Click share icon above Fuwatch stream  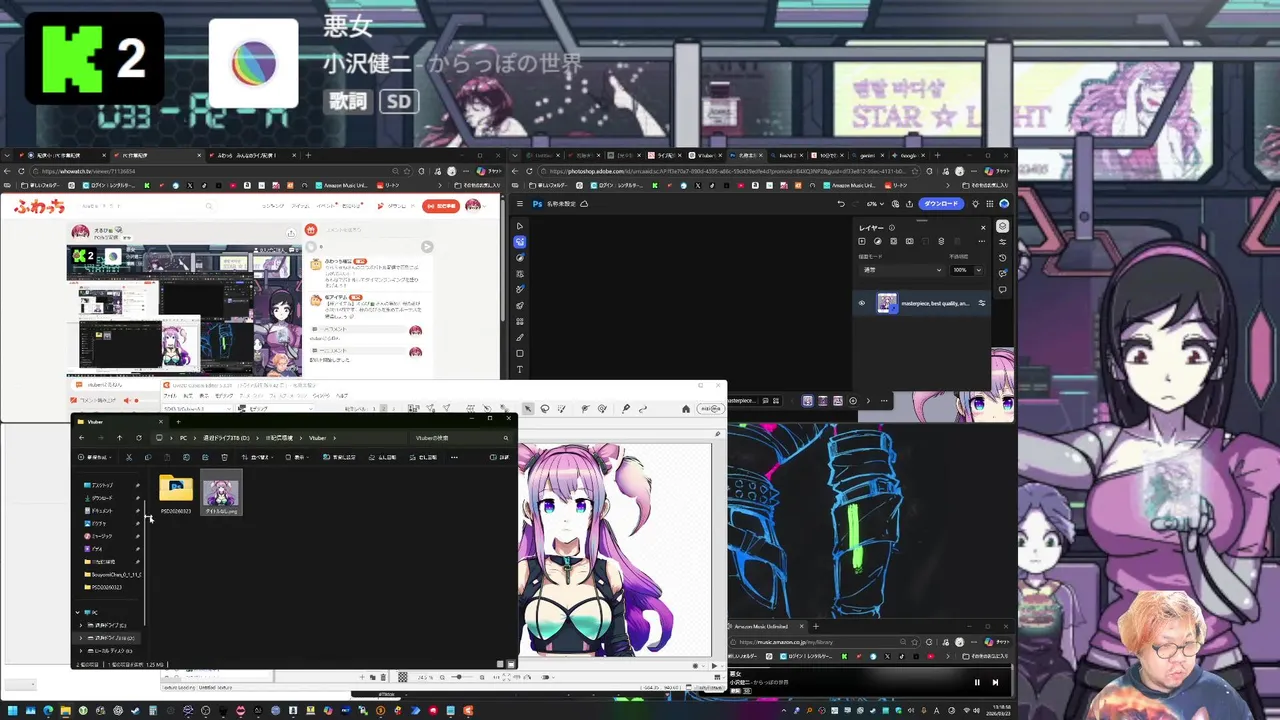click(x=291, y=231)
